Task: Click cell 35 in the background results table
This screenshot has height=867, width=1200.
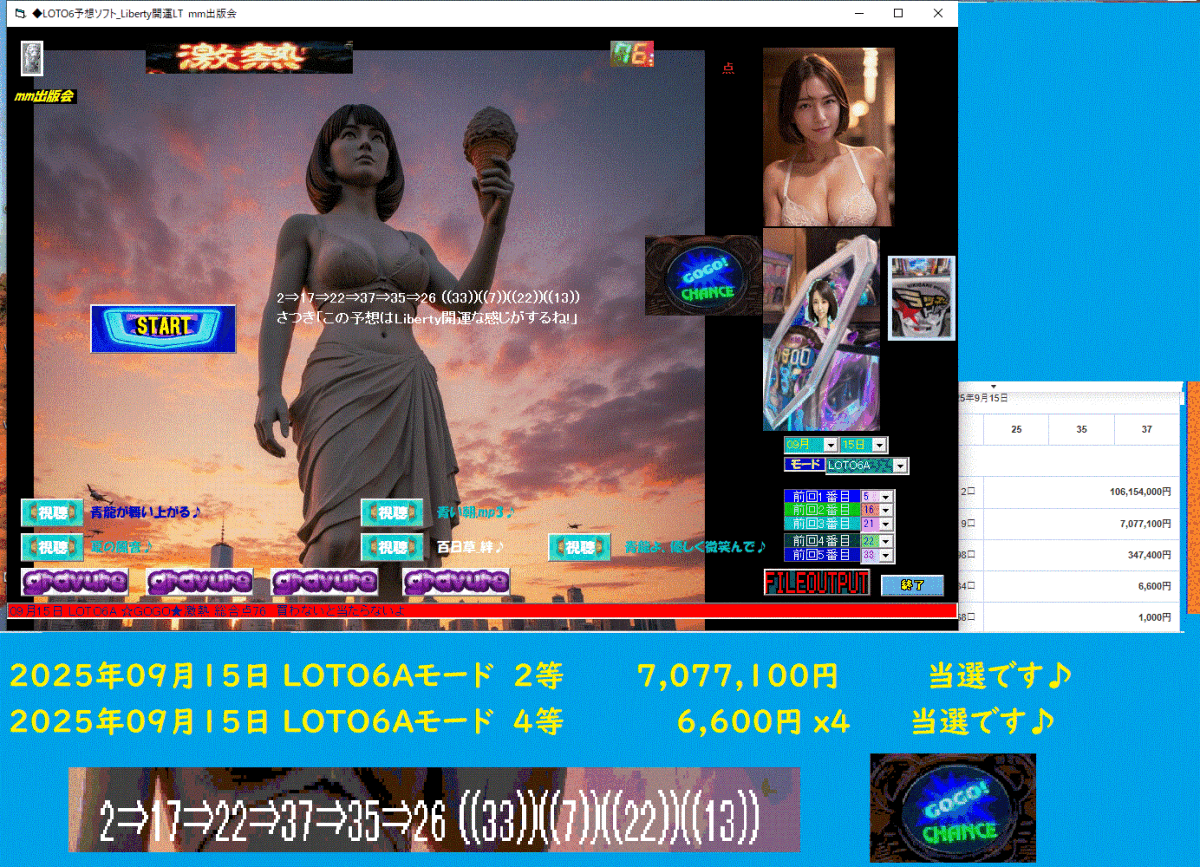Action: 1081,429
